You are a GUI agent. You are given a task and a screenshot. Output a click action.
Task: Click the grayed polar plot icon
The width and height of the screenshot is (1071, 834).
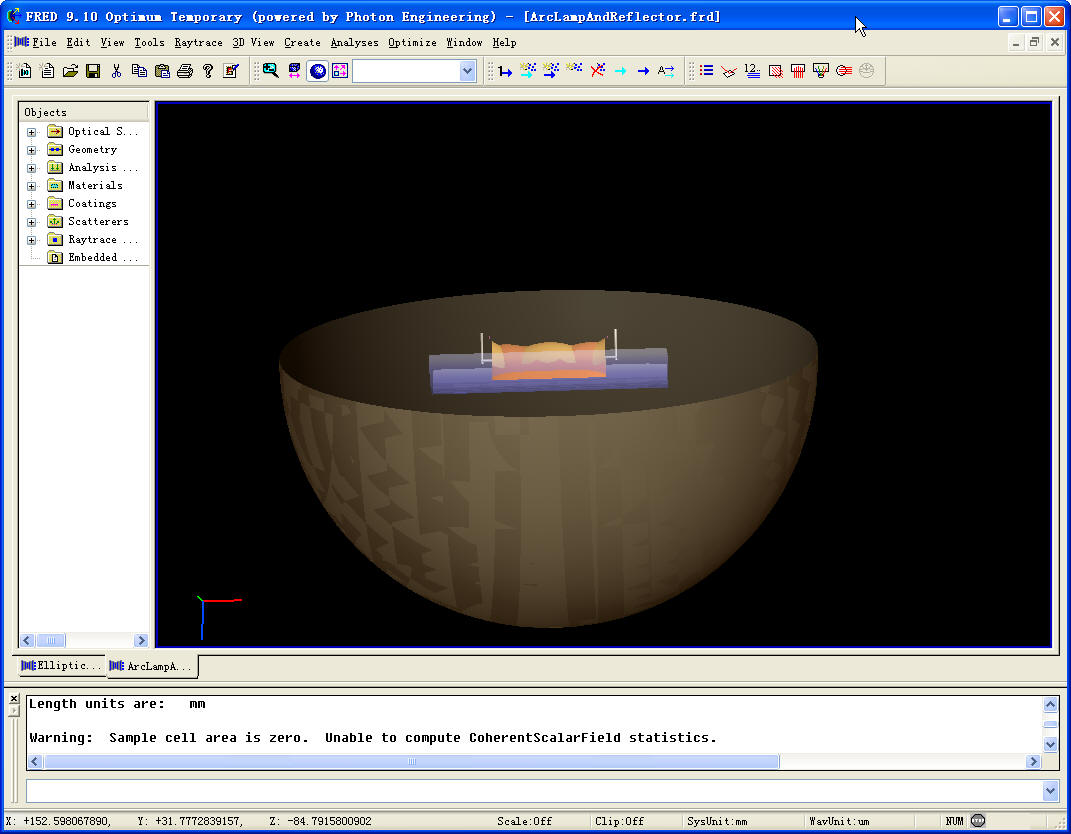[x=867, y=70]
